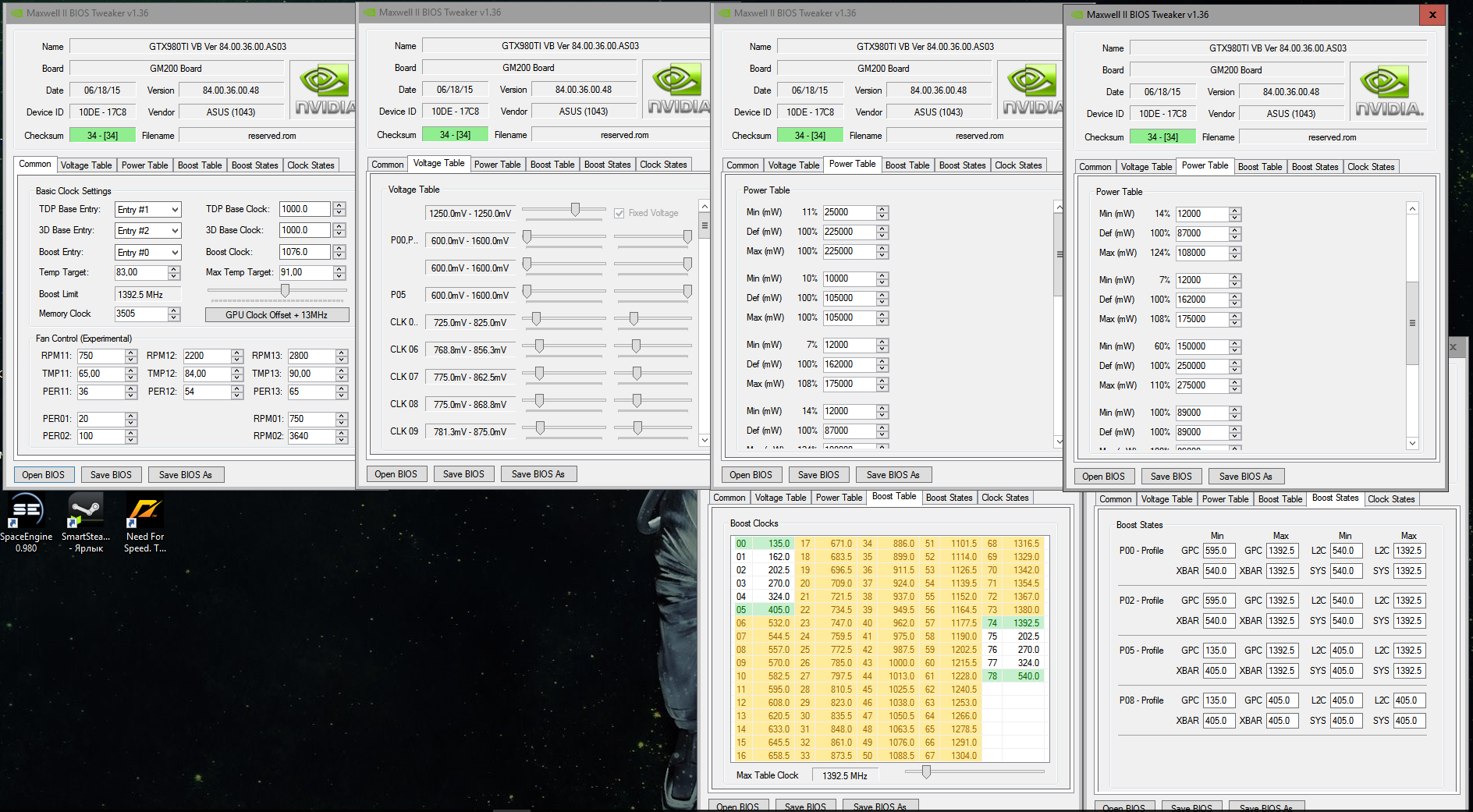Click P00 Profile GPC Min 595.0 field
Screen dimensions: 1473x812
click(x=1218, y=551)
